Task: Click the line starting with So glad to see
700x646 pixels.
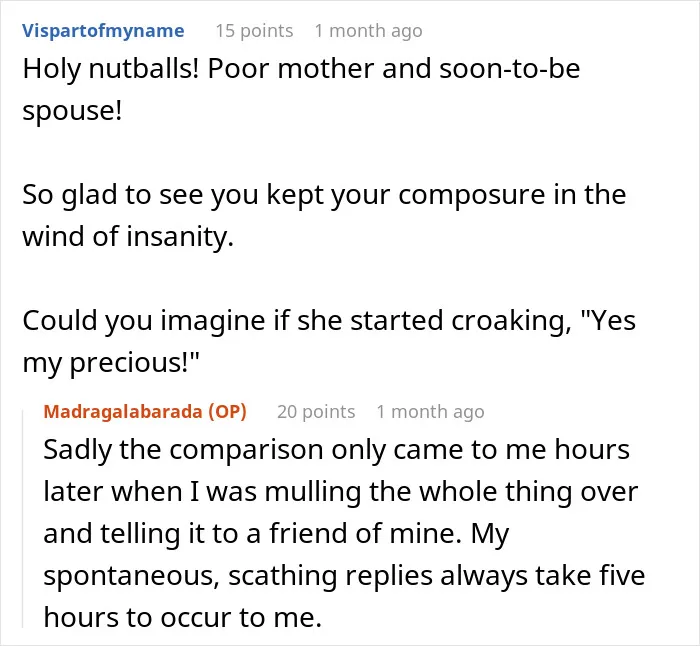Action: pos(324,195)
